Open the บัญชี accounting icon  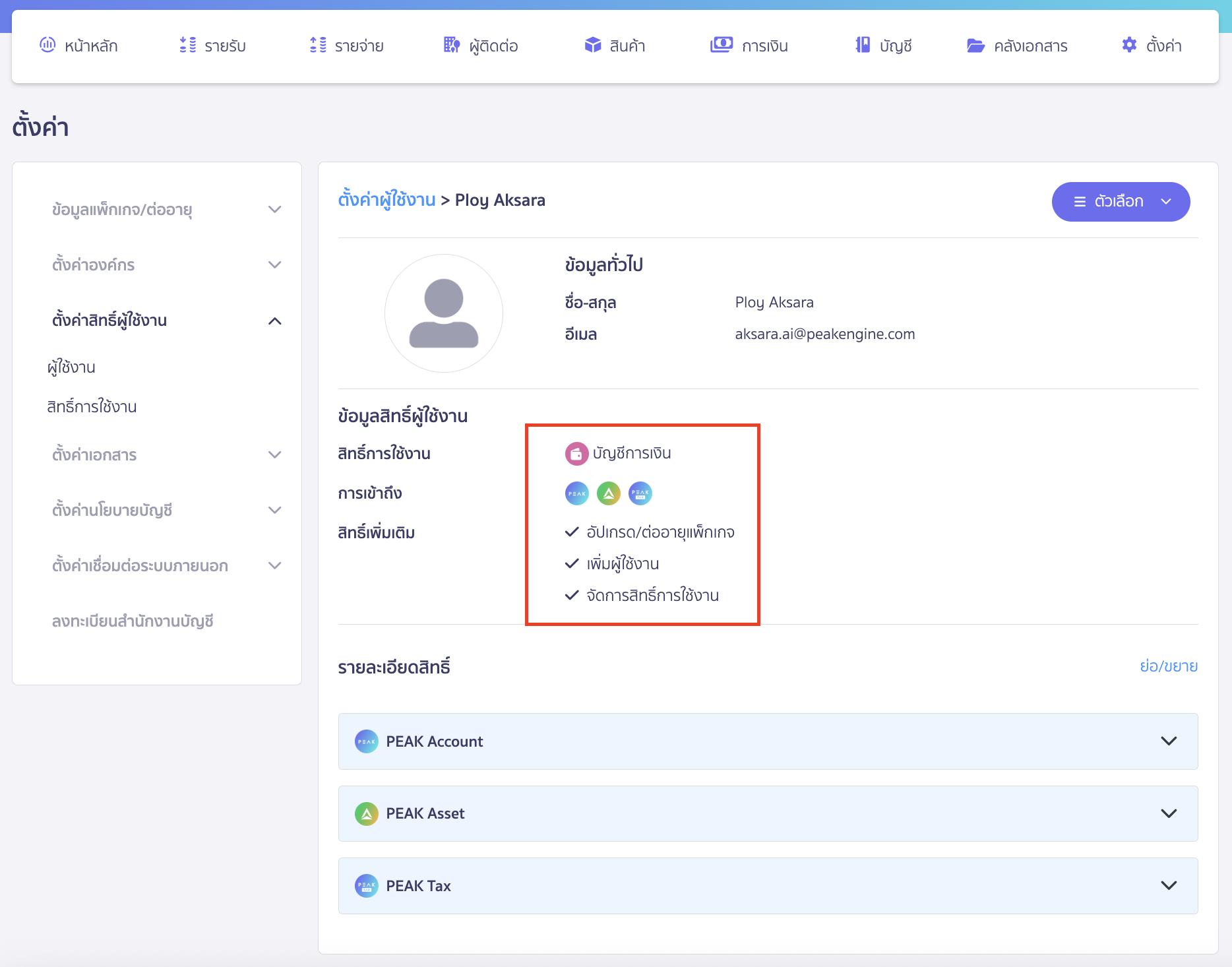point(861,45)
